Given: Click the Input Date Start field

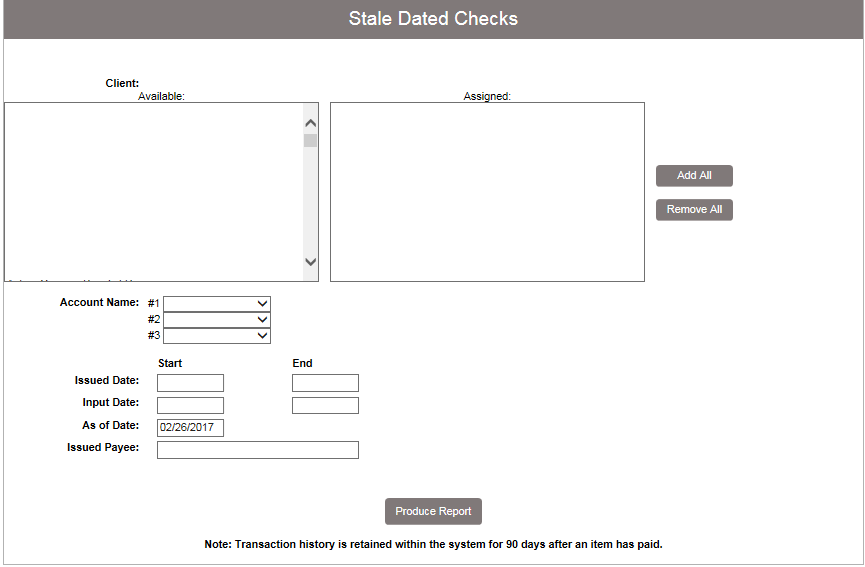Looking at the screenshot, I should (x=190, y=405).
